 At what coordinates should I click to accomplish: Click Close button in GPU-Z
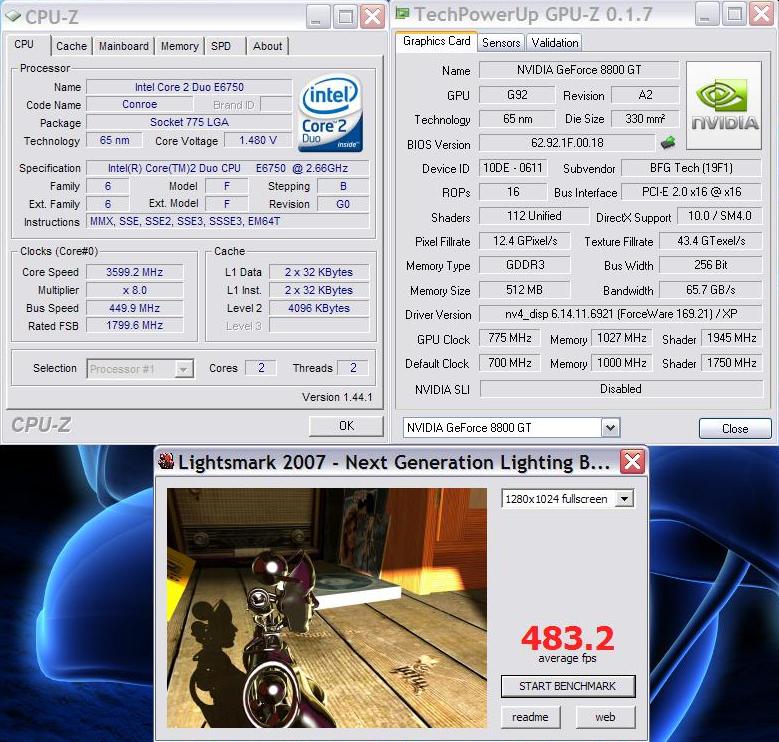point(735,428)
